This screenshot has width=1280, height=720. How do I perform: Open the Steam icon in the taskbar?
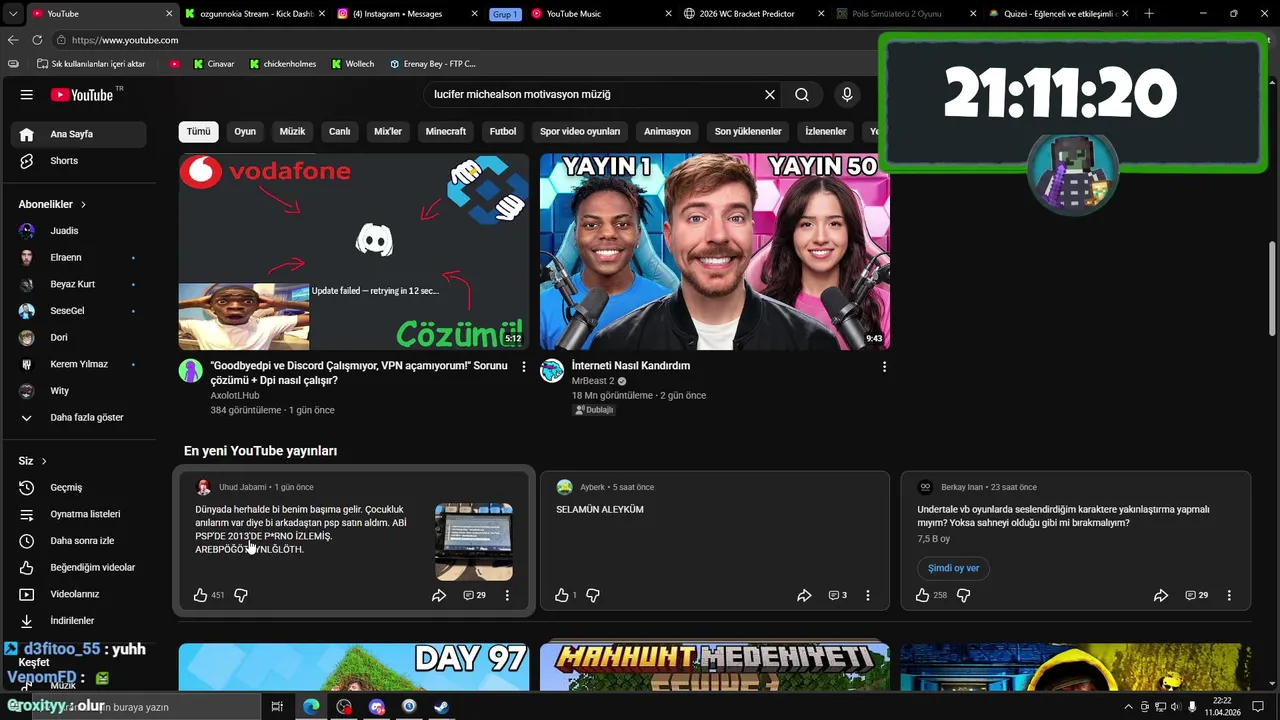[x=441, y=707]
